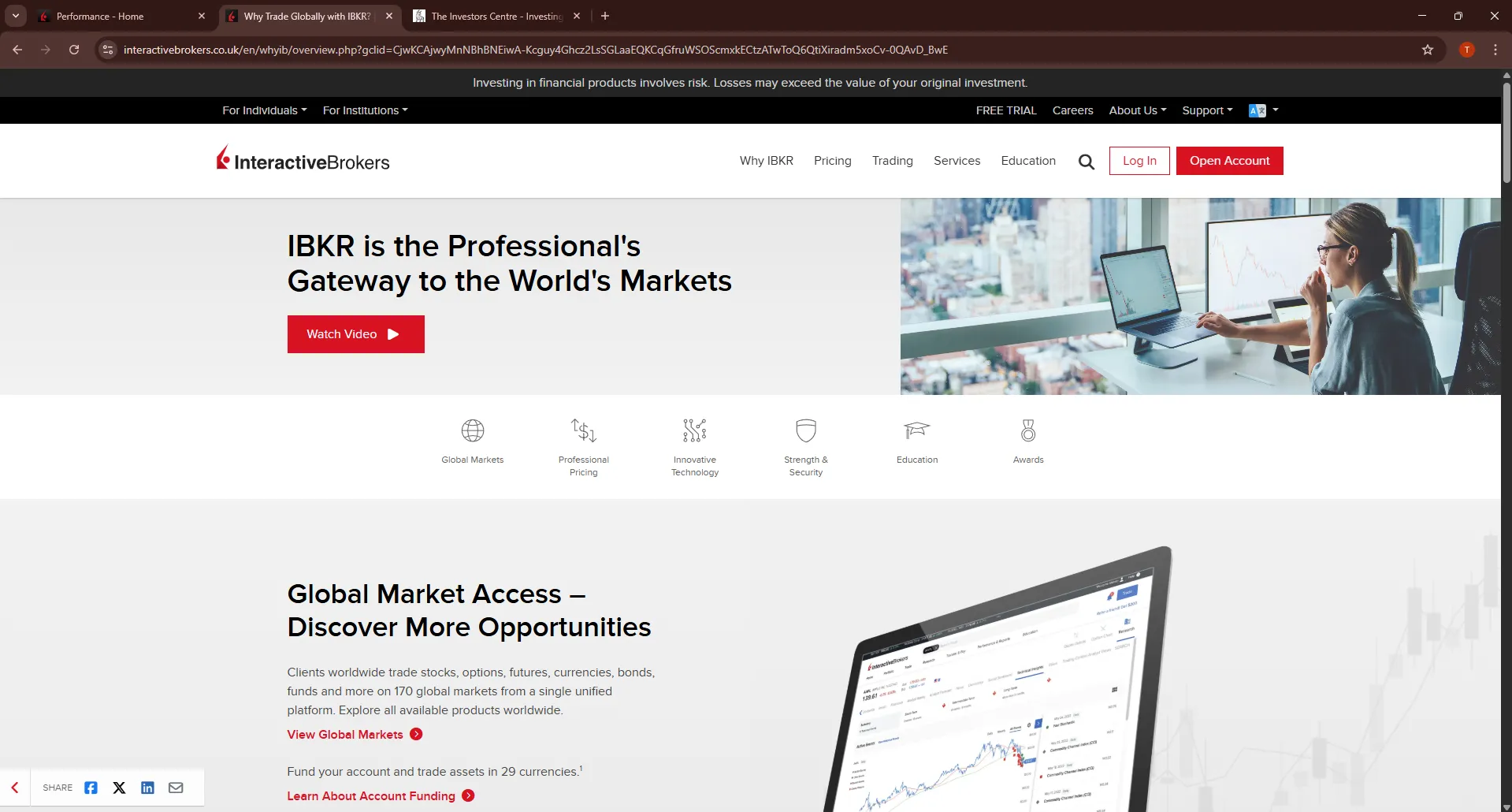Open the Pricing menu
This screenshot has height=812, width=1512.
click(833, 161)
